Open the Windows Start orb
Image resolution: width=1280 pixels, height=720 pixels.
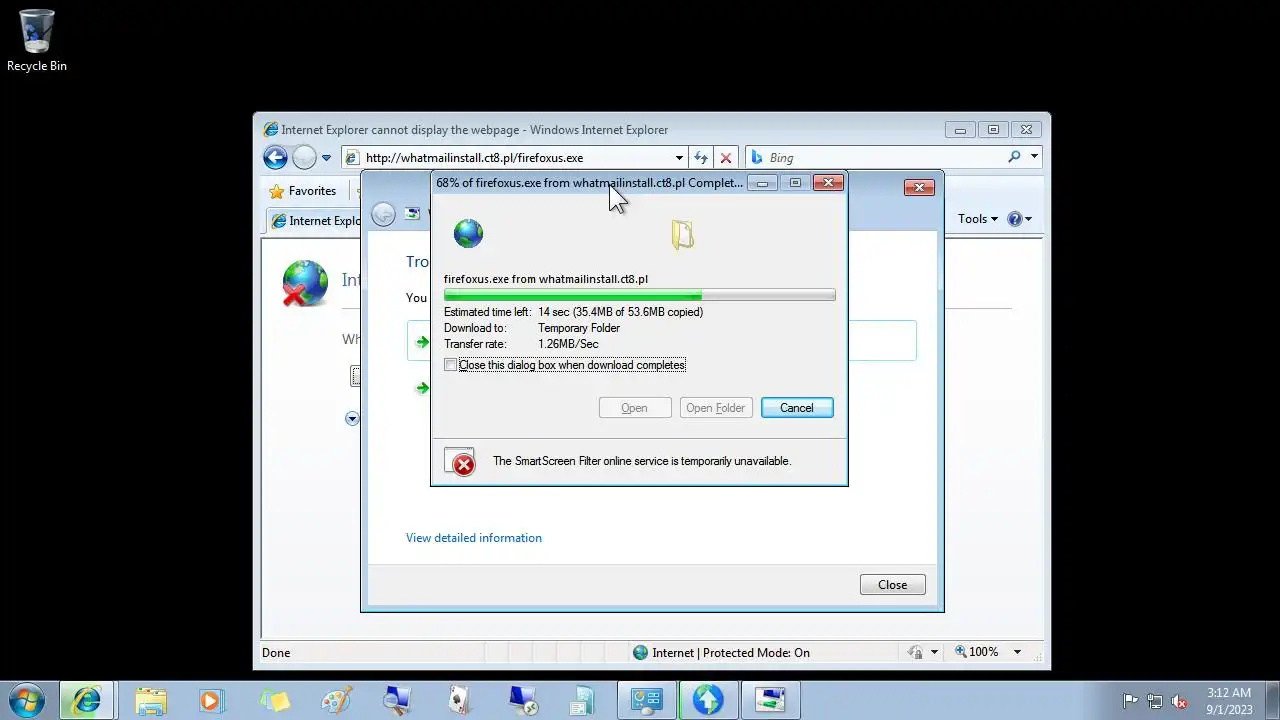(x=26, y=700)
